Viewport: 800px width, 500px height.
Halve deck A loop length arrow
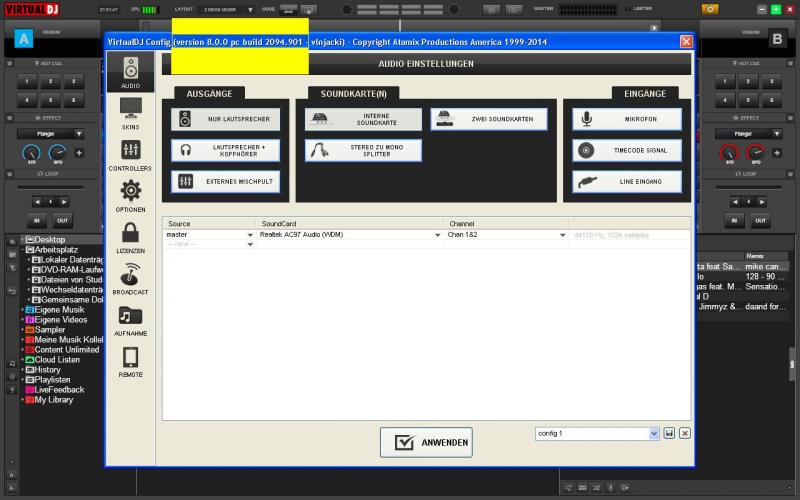tap(37, 202)
